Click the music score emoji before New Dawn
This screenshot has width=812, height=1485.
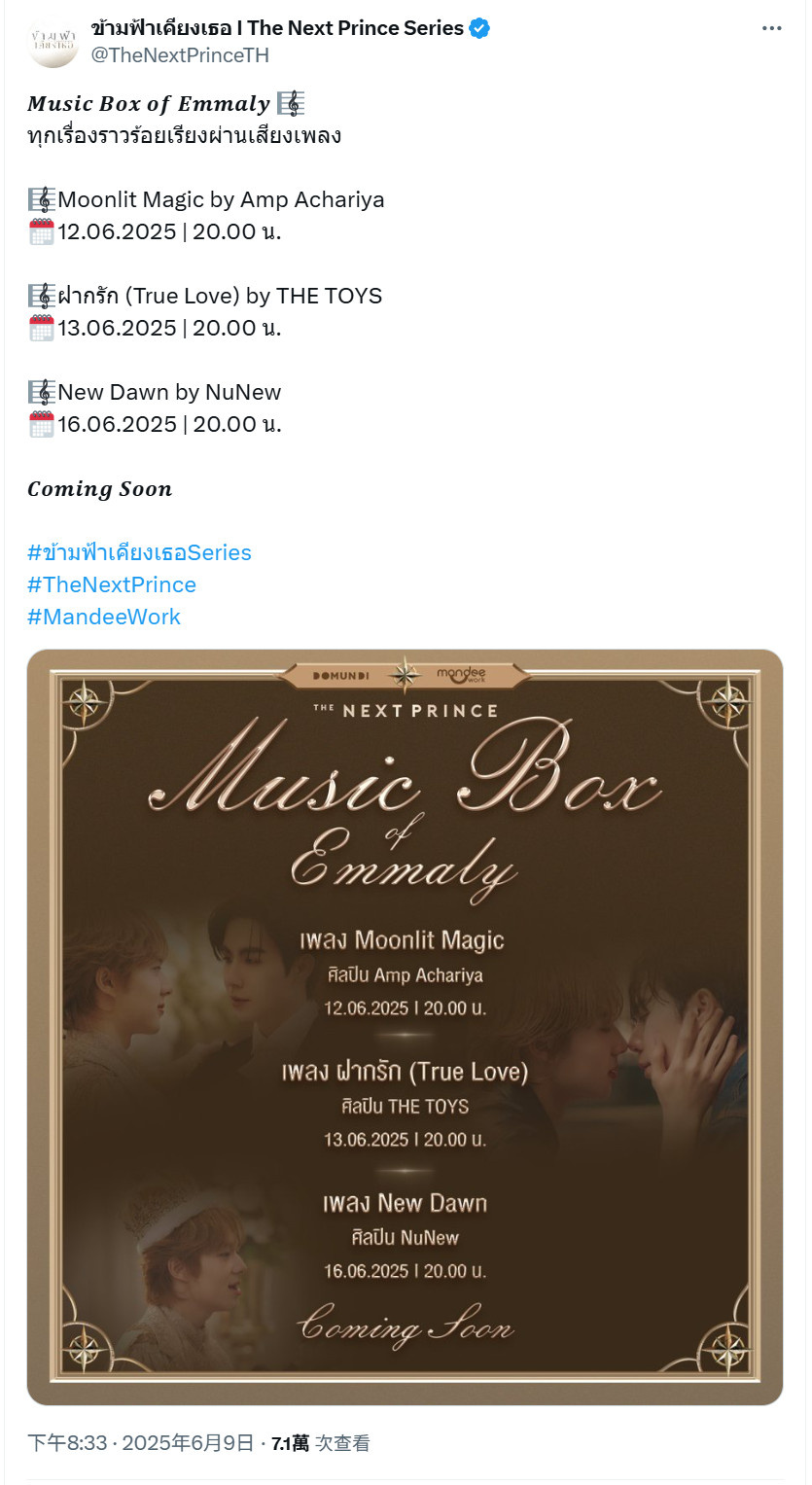[42, 392]
